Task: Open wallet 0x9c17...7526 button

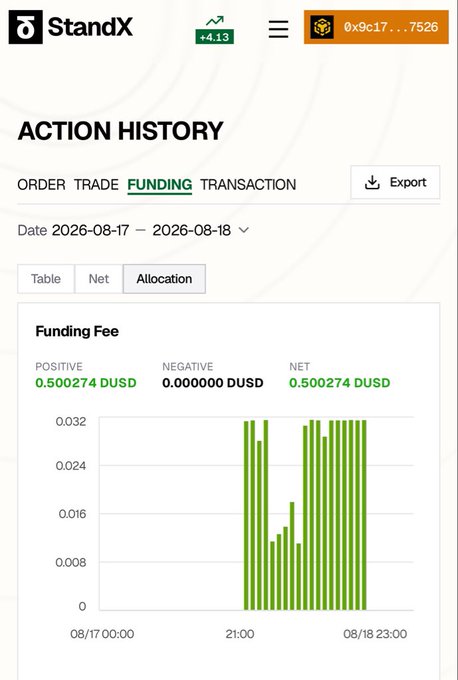Action: [376, 27]
